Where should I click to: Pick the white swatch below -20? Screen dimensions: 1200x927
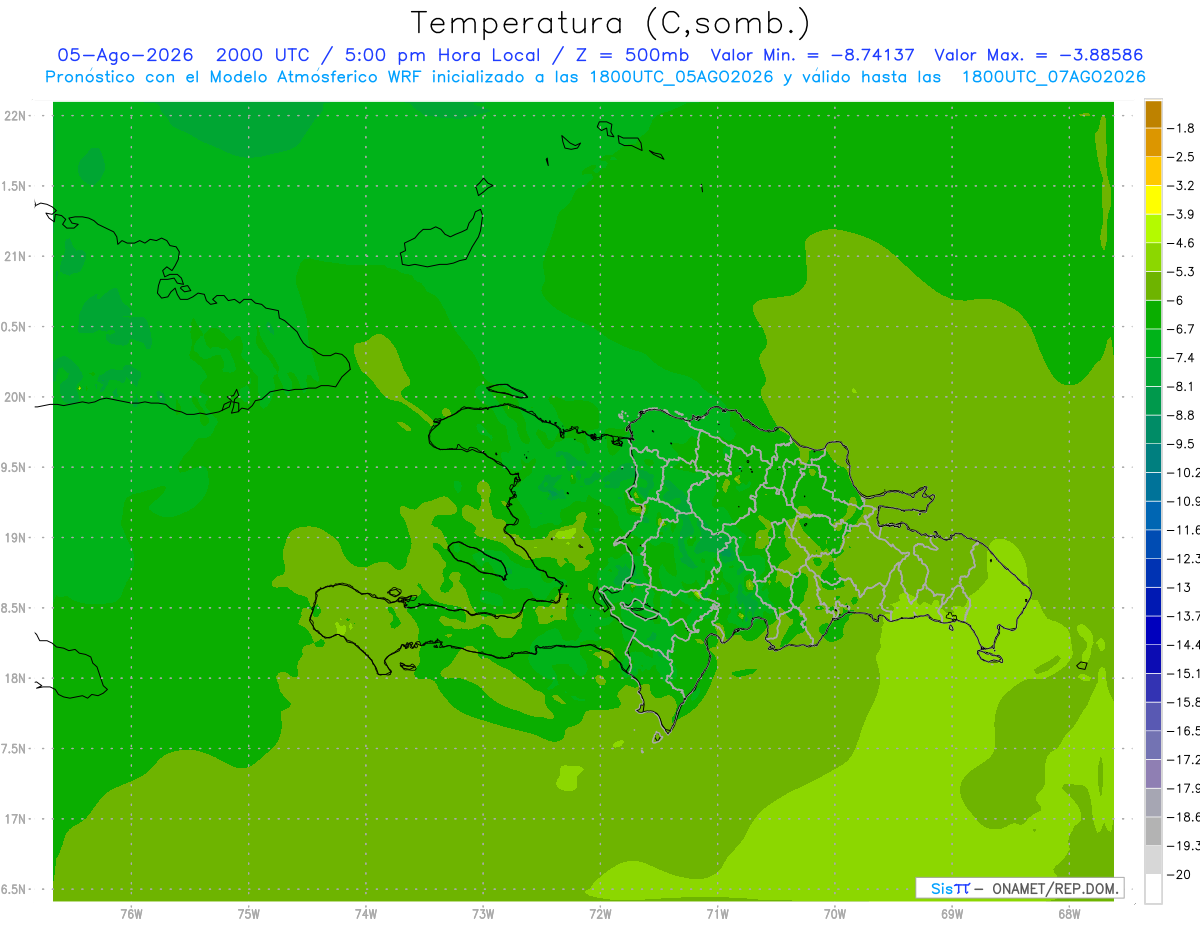1153,888
